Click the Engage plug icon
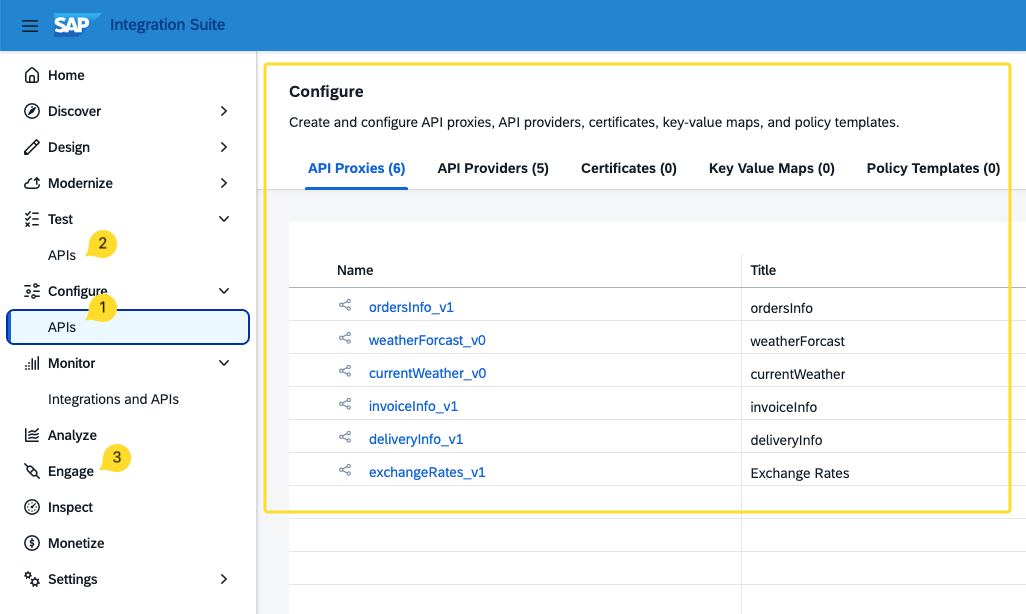1026x614 pixels. point(31,471)
